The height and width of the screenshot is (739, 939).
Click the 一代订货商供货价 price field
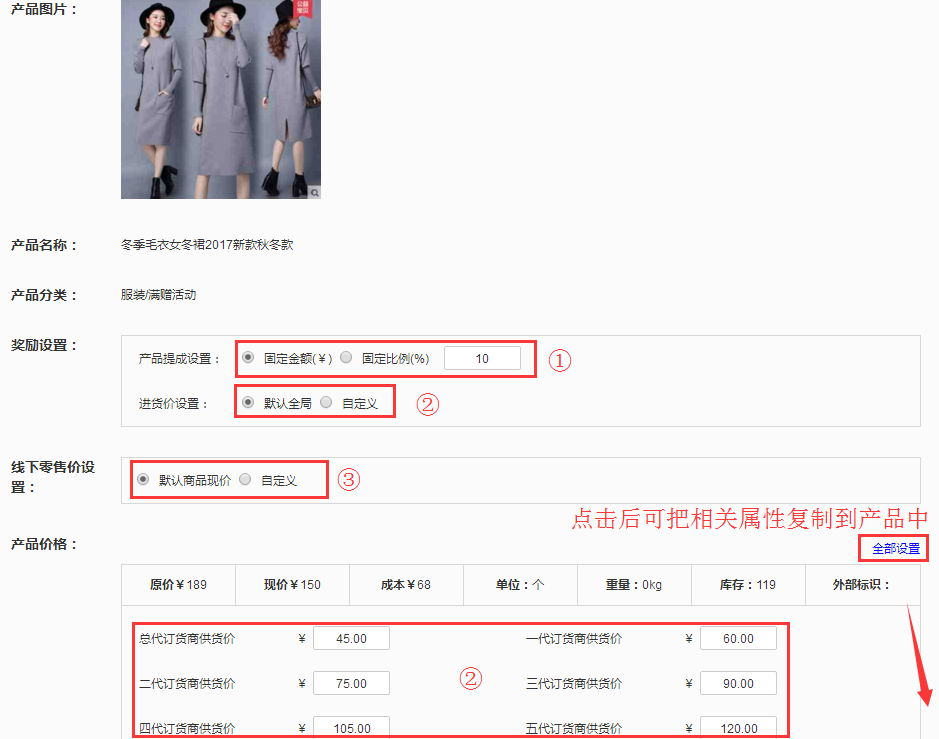738,638
